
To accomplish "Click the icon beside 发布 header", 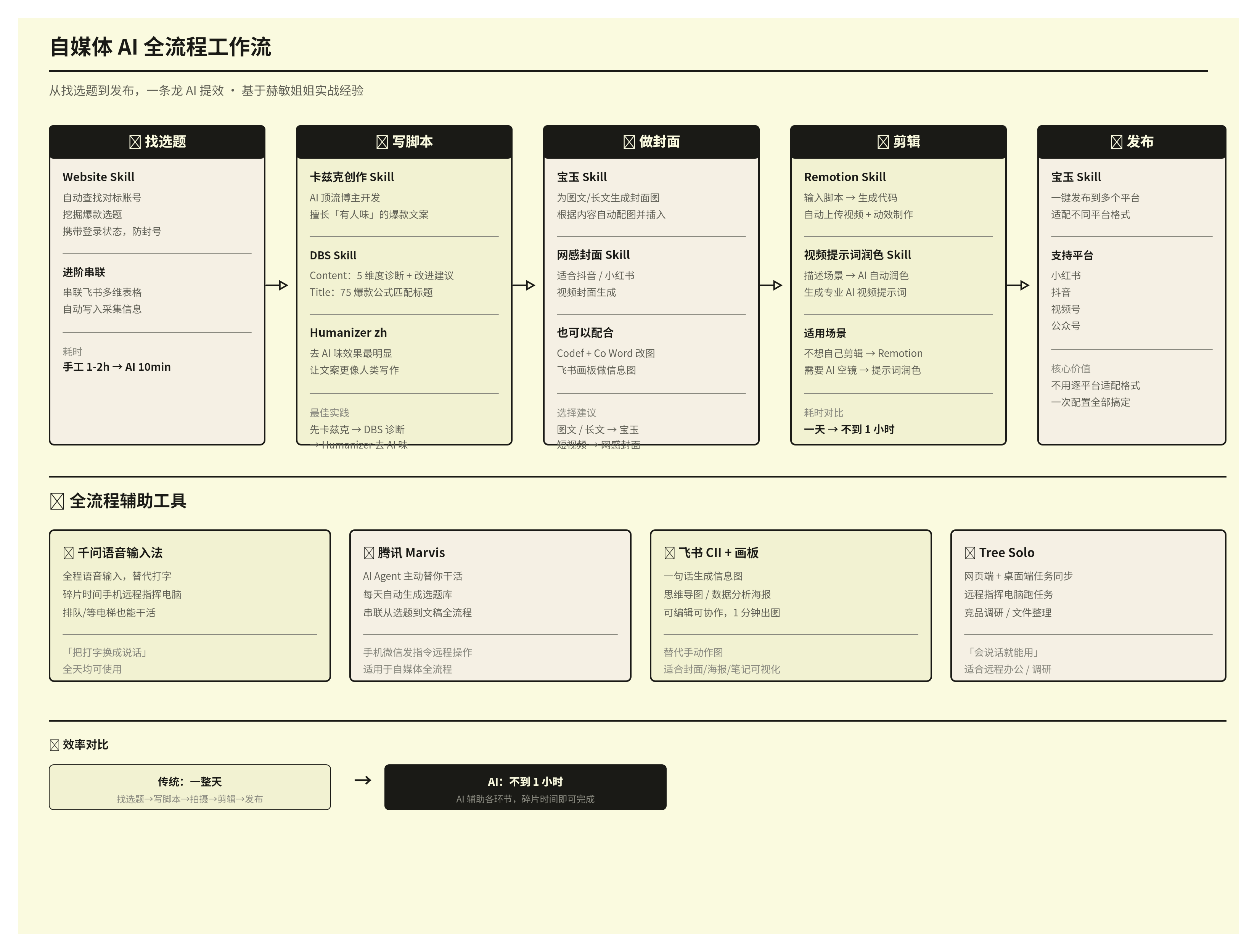I will [x=1117, y=142].
